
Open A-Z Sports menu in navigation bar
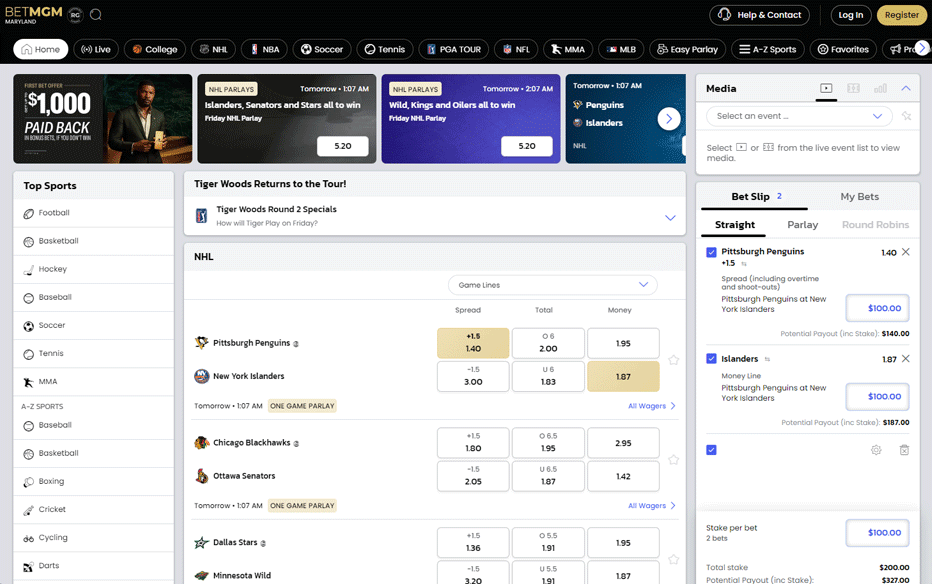[x=767, y=49]
